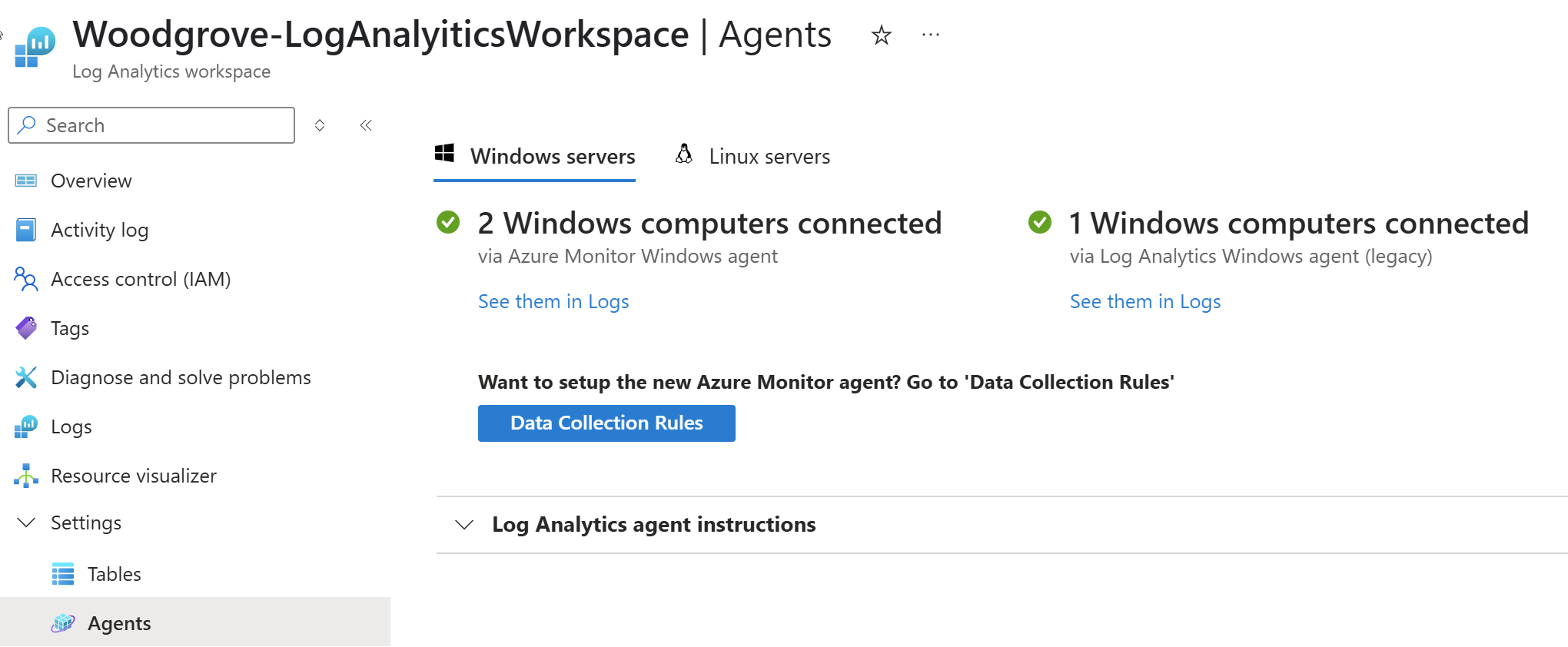Click '1 Windows computers connected' heading
This screenshot has width=1568, height=647.
coord(1299,223)
